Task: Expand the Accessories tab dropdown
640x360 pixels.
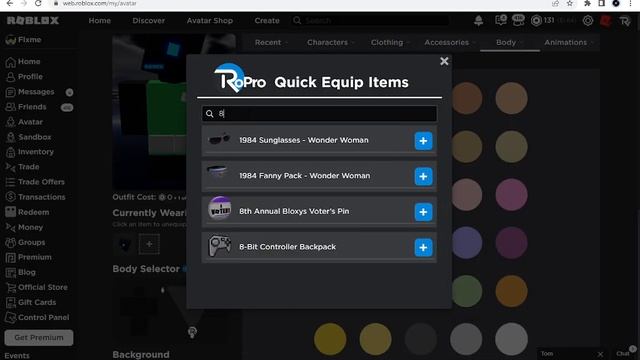Action: 450,42
